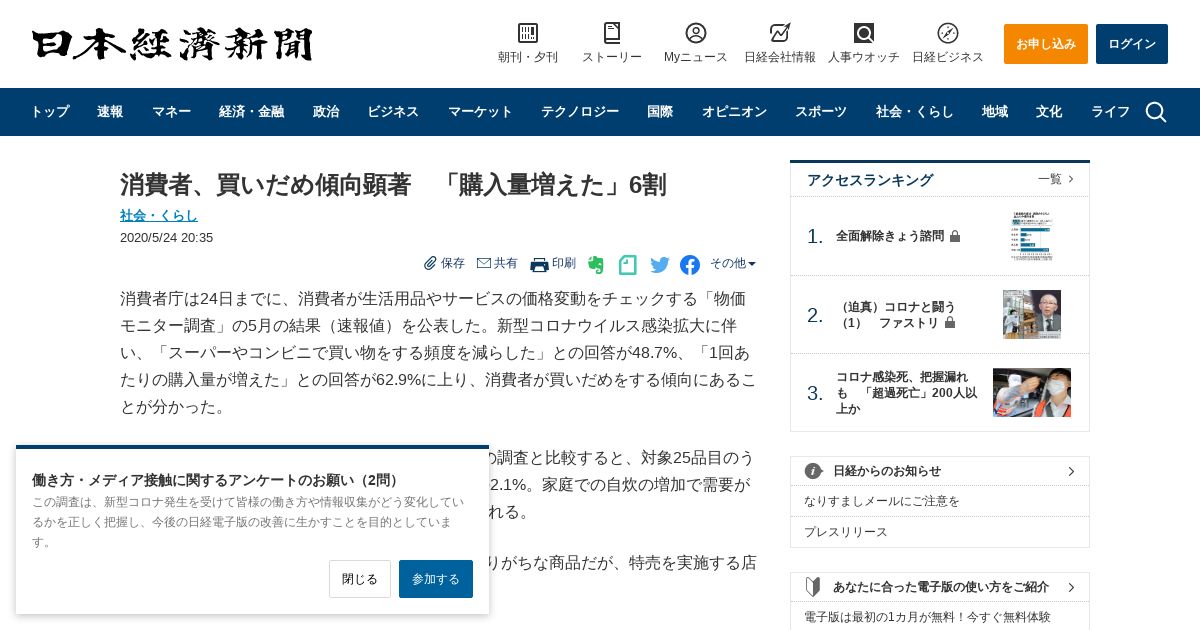Click the search magnifier in navigation bar
This screenshot has width=1200, height=630.
click(x=1156, y=112)
